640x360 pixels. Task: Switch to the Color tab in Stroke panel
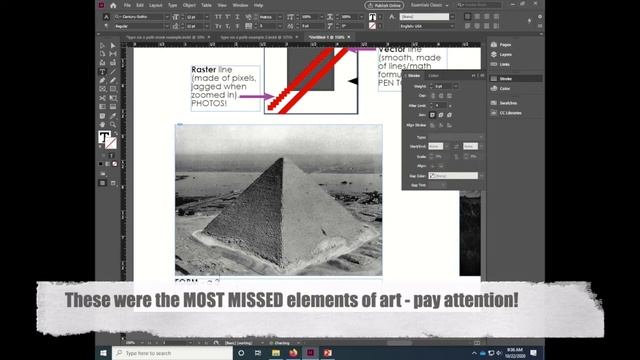[433, 76]
